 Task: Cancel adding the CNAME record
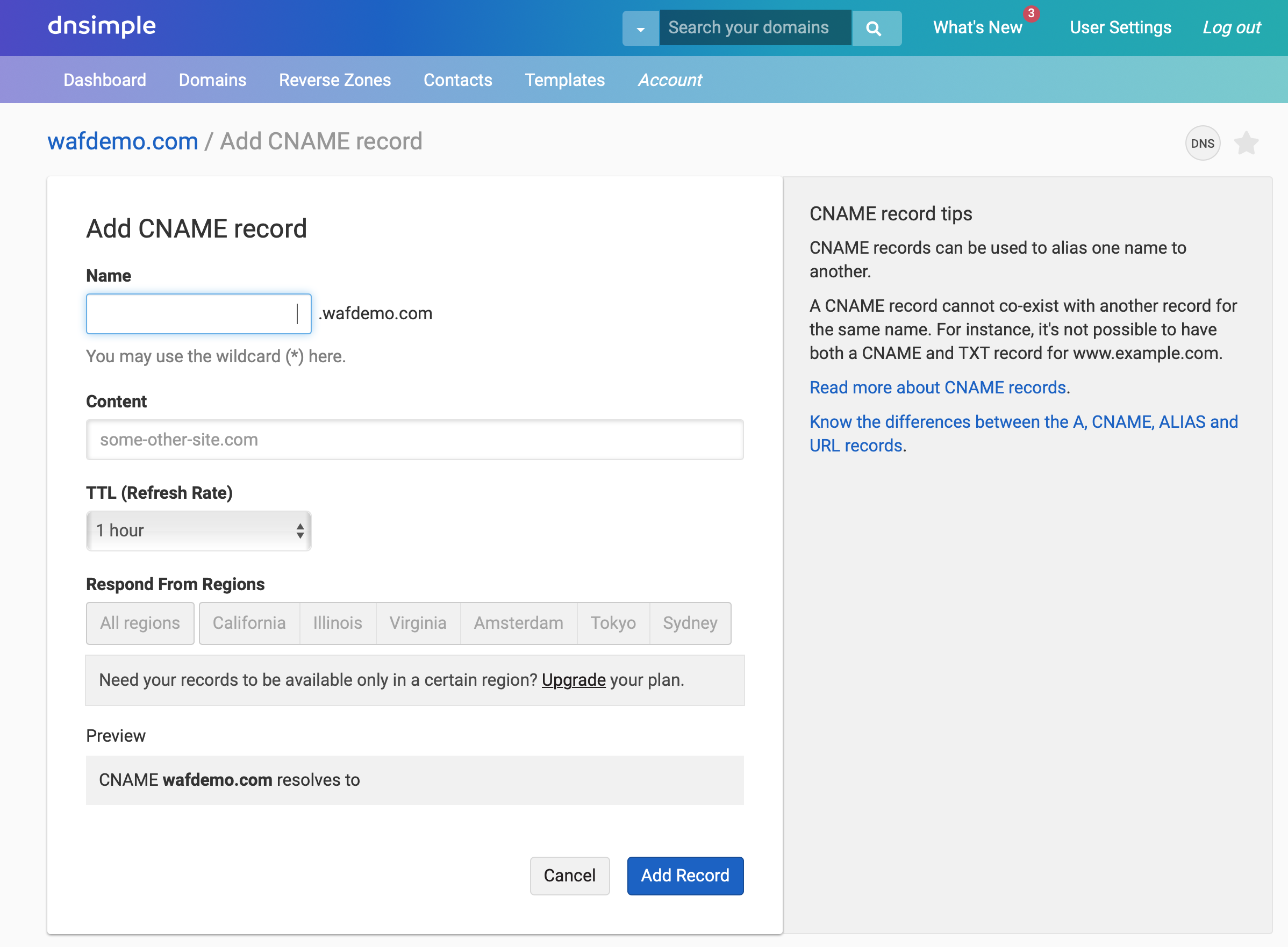569,876
